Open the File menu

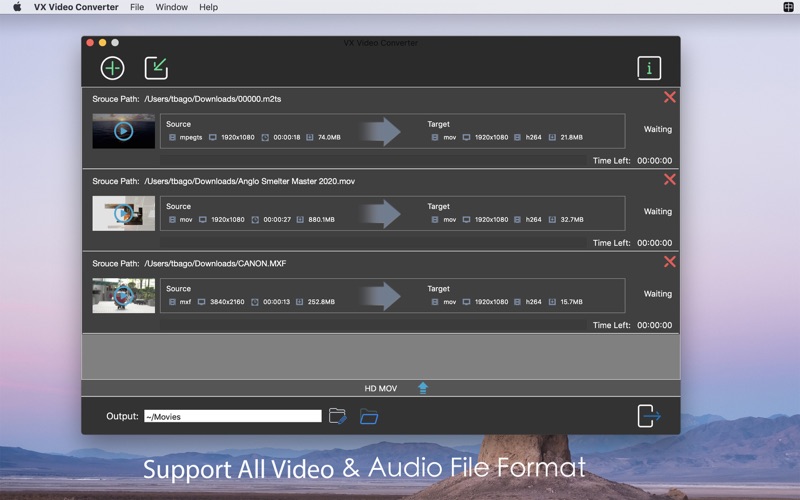point(137,7)
